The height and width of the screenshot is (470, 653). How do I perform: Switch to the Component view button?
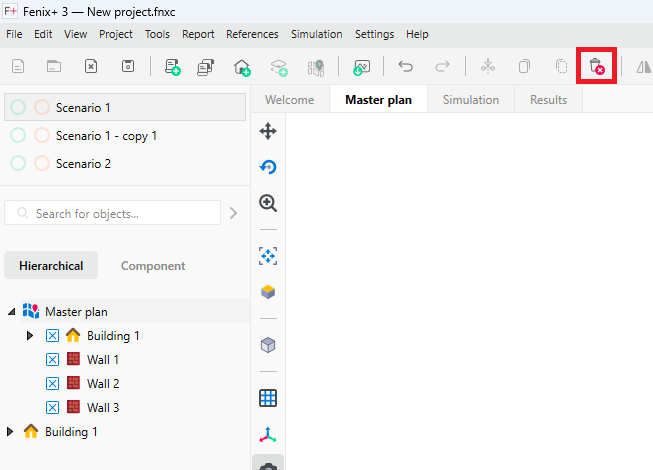[153, 266]
